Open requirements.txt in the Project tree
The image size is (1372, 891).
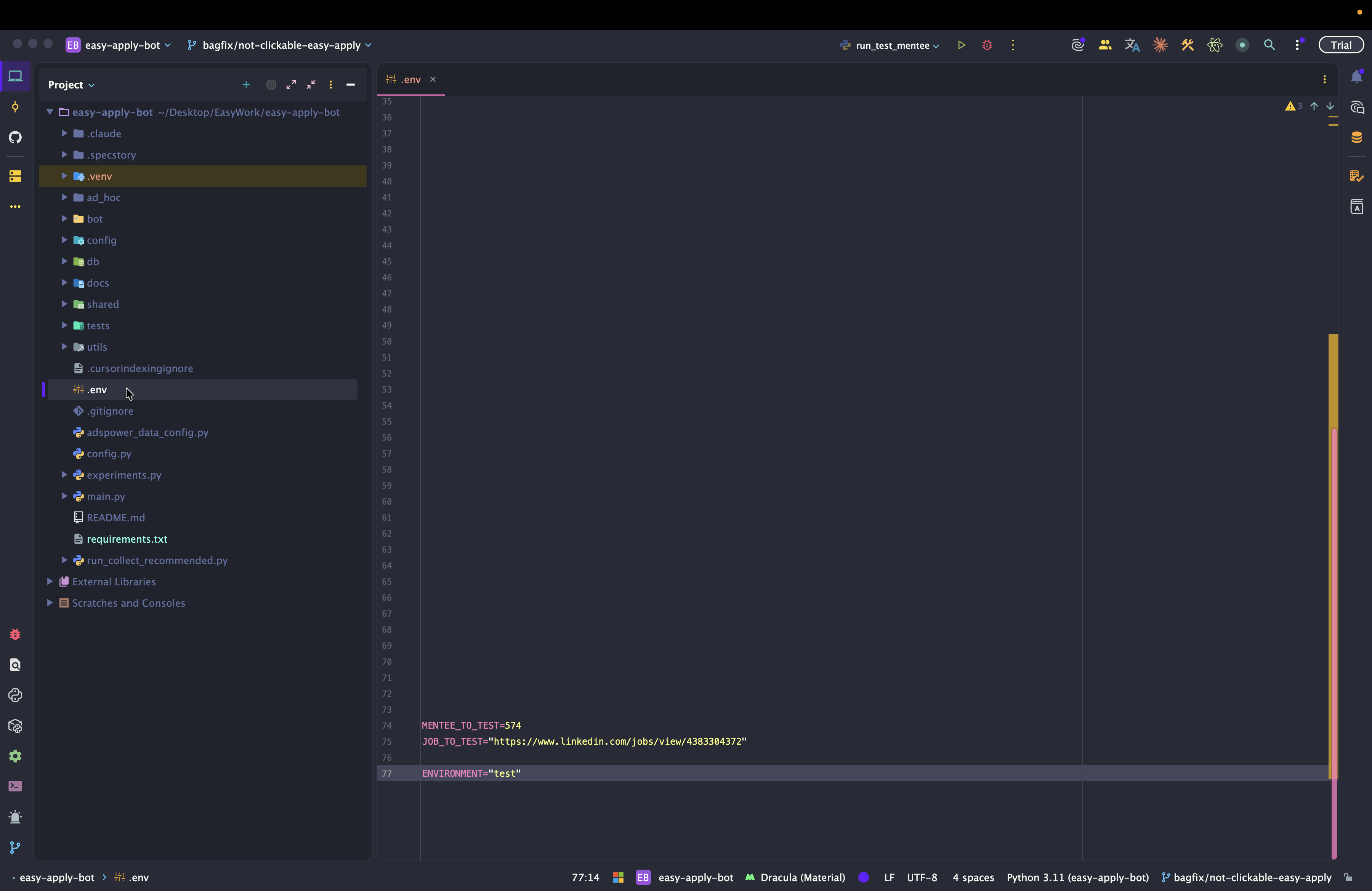(127, 539)
